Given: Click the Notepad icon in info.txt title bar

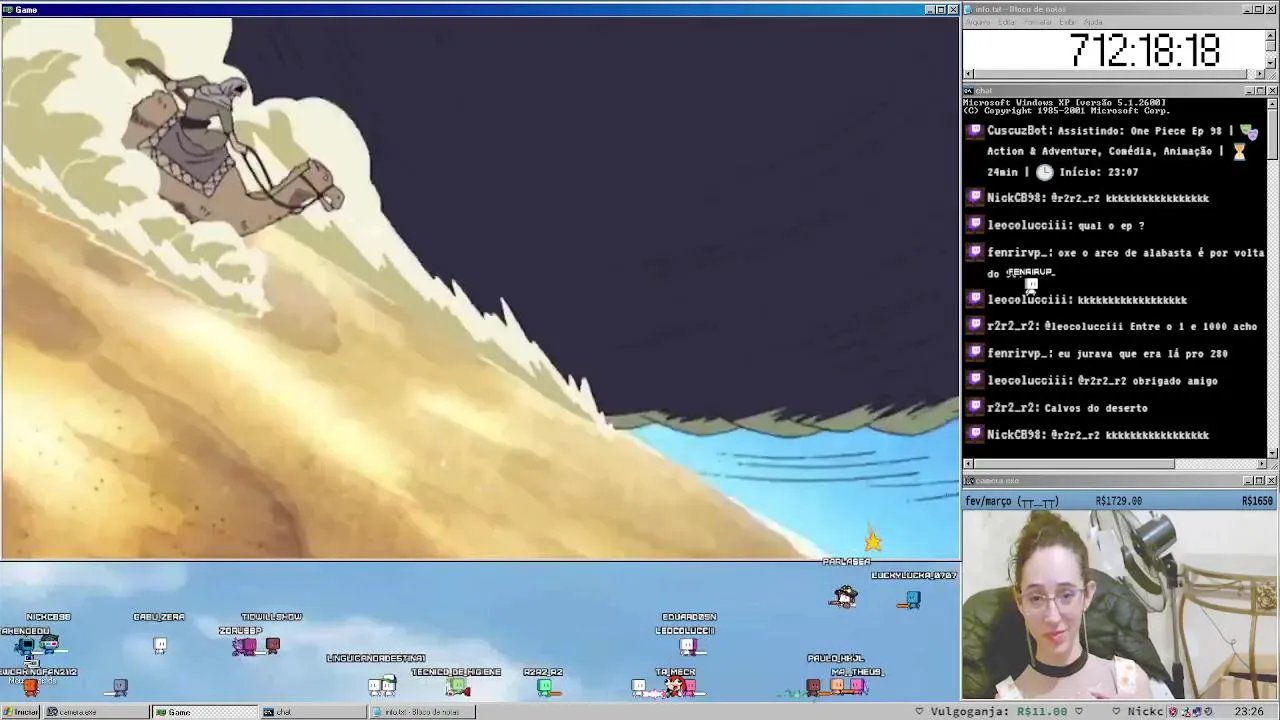Looking at the screenshot, I should click(x=968, y=9).
